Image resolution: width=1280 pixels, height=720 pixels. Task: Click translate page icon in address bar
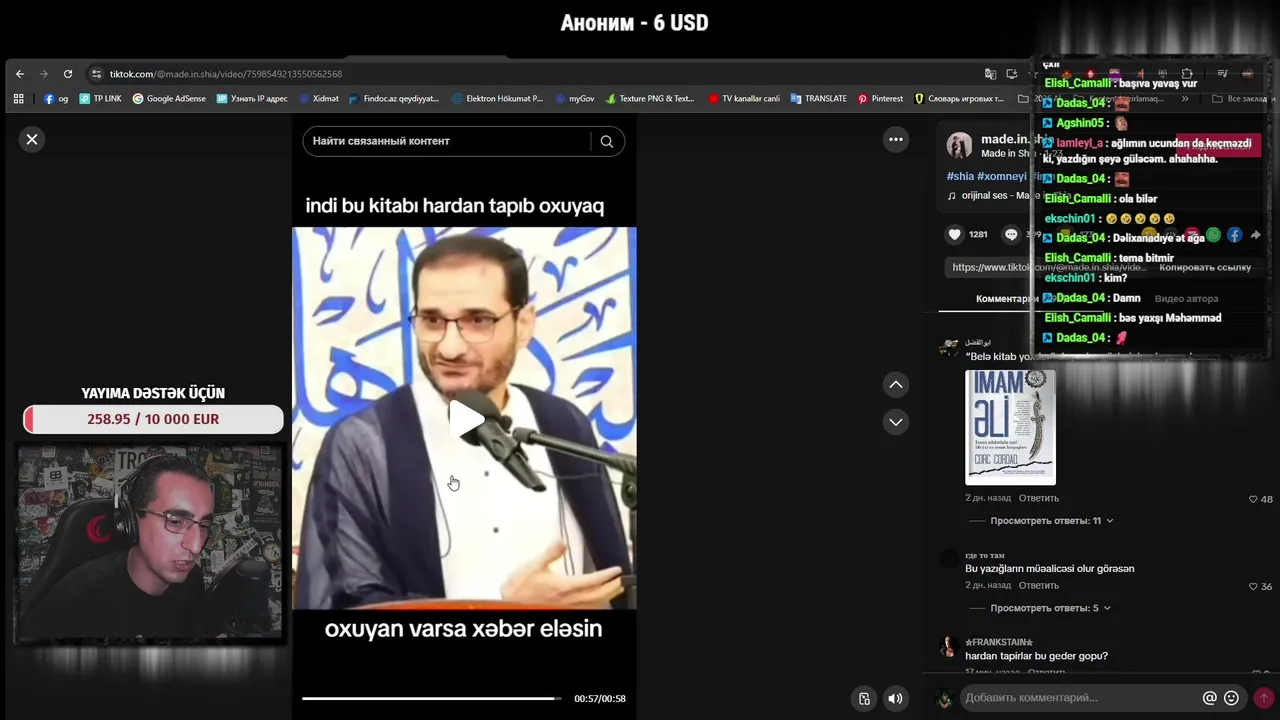(x=990, y=74)
